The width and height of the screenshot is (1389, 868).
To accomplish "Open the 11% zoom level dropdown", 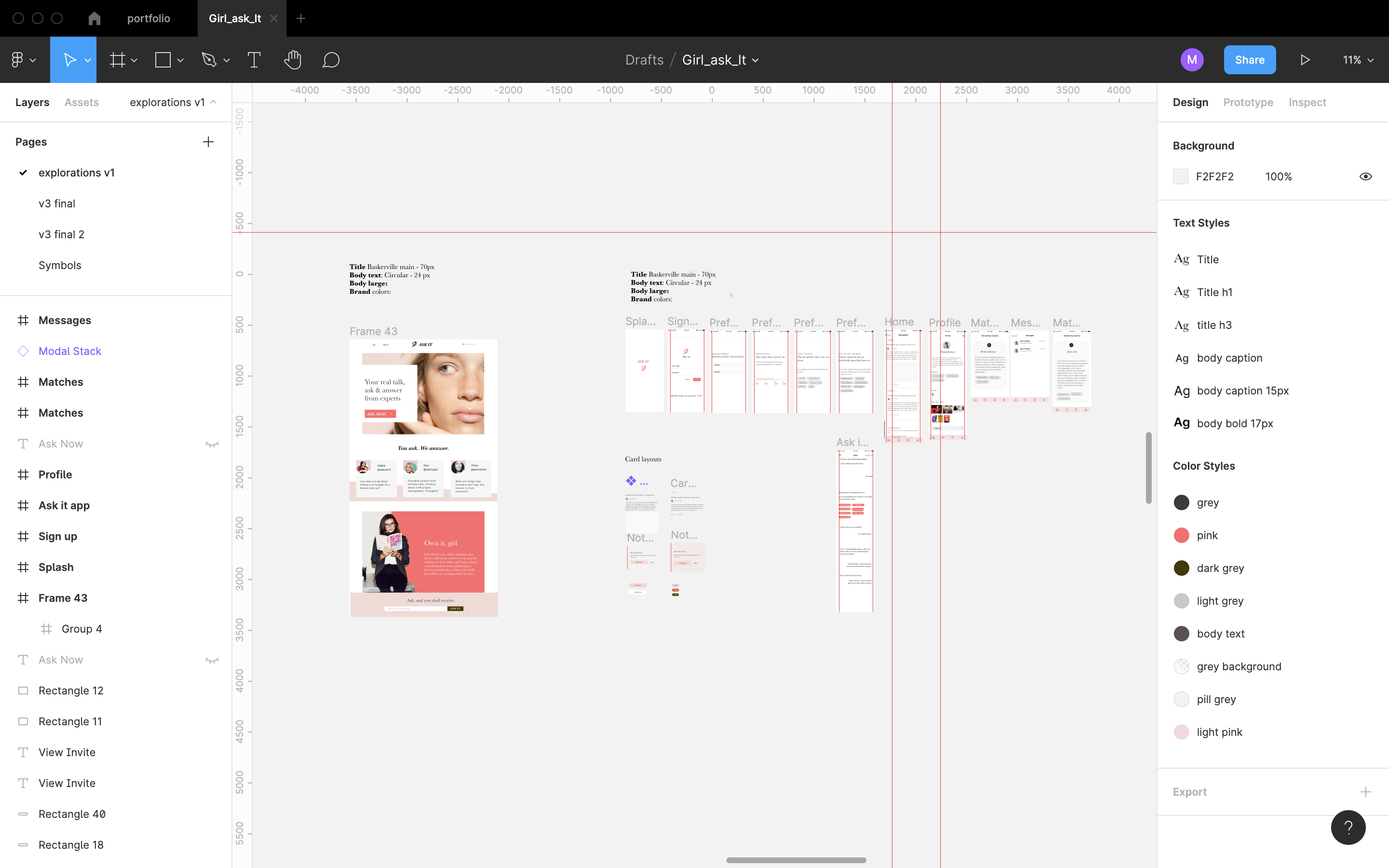I will coord(1358,60).
